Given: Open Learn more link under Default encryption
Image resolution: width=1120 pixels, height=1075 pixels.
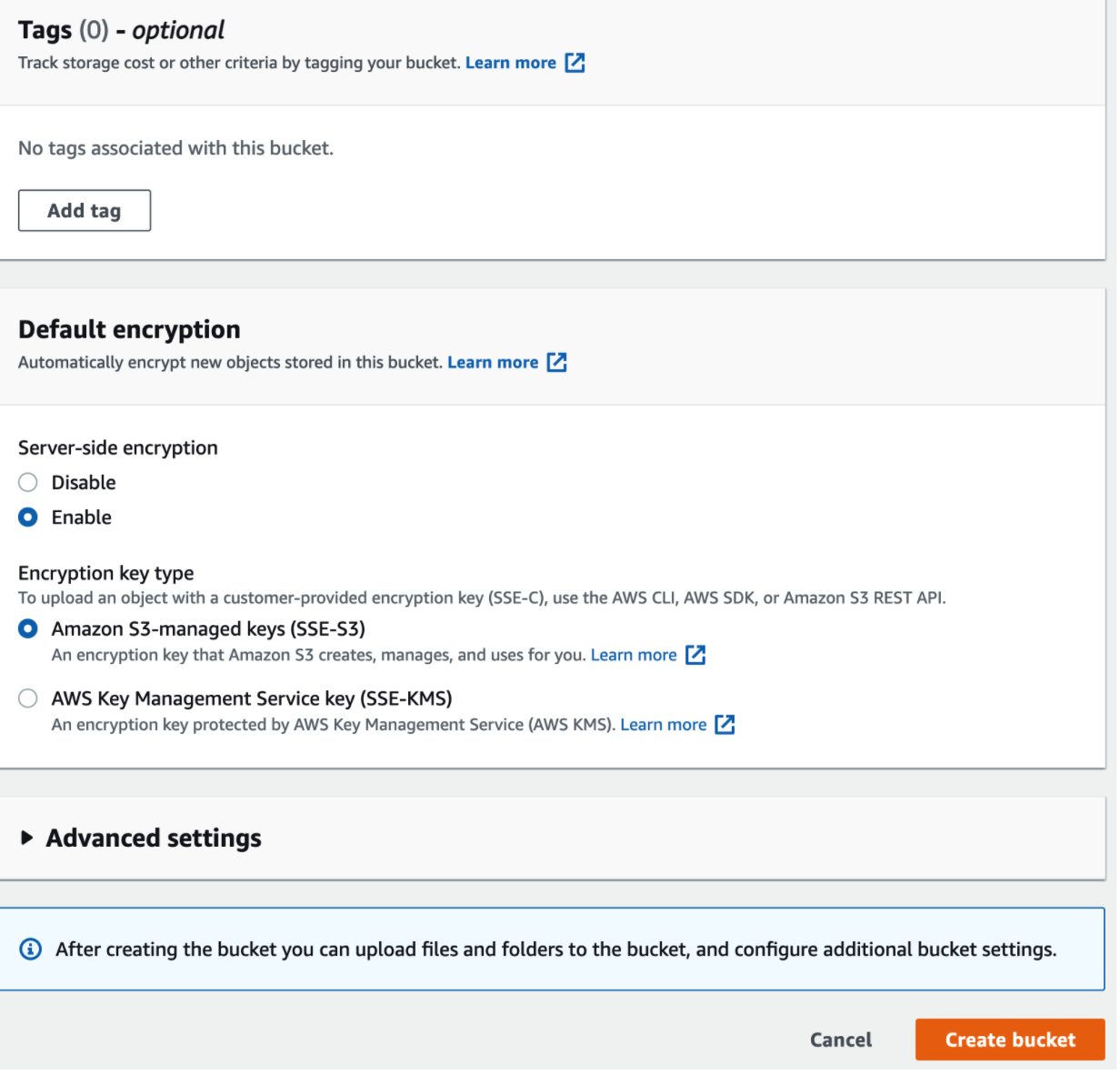Looking at the screenshot, I should [493, 362].
